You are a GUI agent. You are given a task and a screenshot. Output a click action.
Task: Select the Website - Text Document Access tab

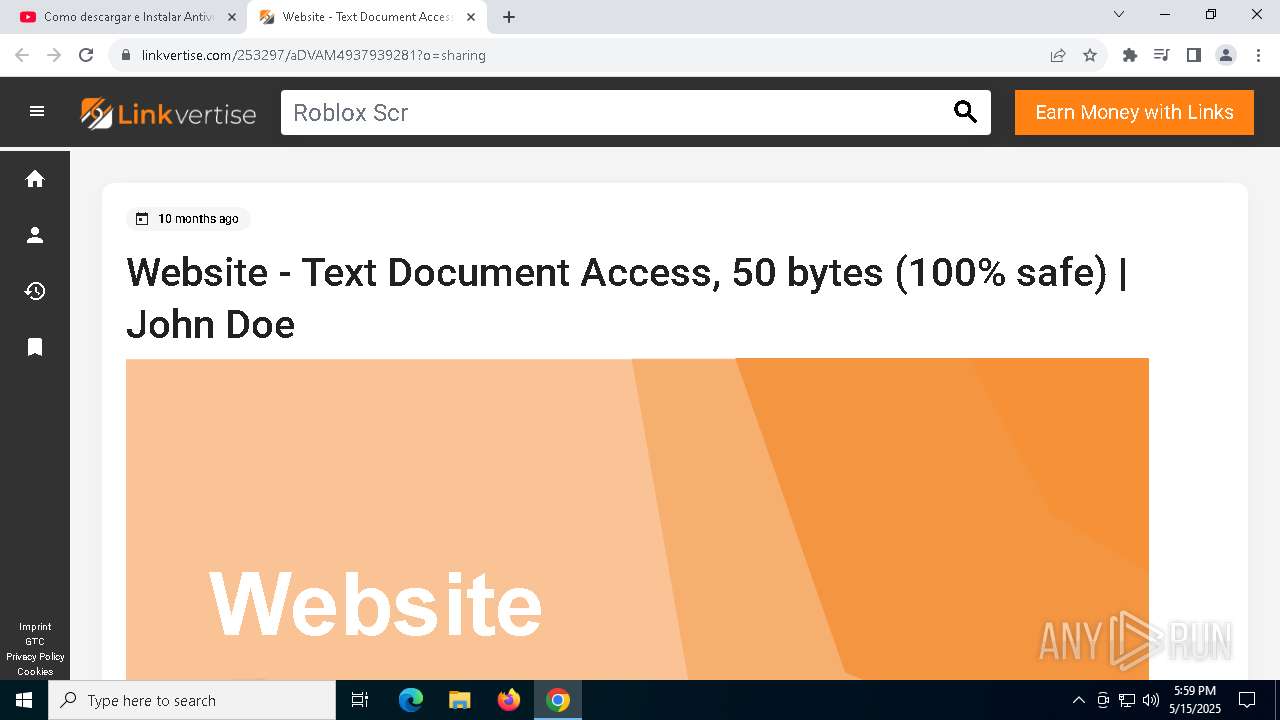367,17
